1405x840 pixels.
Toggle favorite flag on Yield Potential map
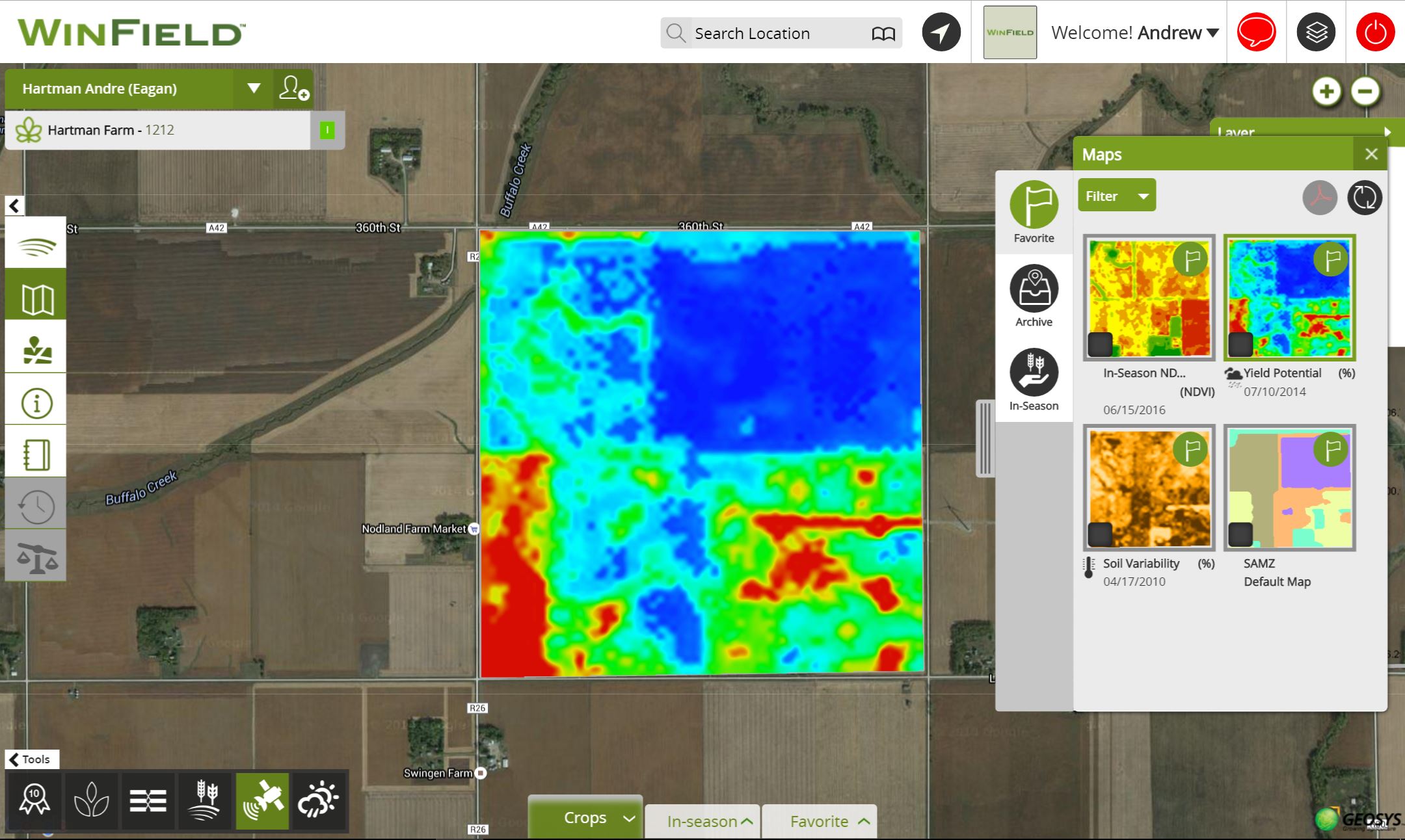pos(1331,259)
